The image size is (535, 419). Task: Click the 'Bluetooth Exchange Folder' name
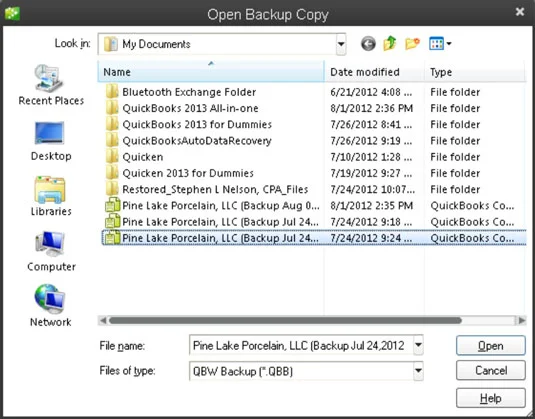189,92
